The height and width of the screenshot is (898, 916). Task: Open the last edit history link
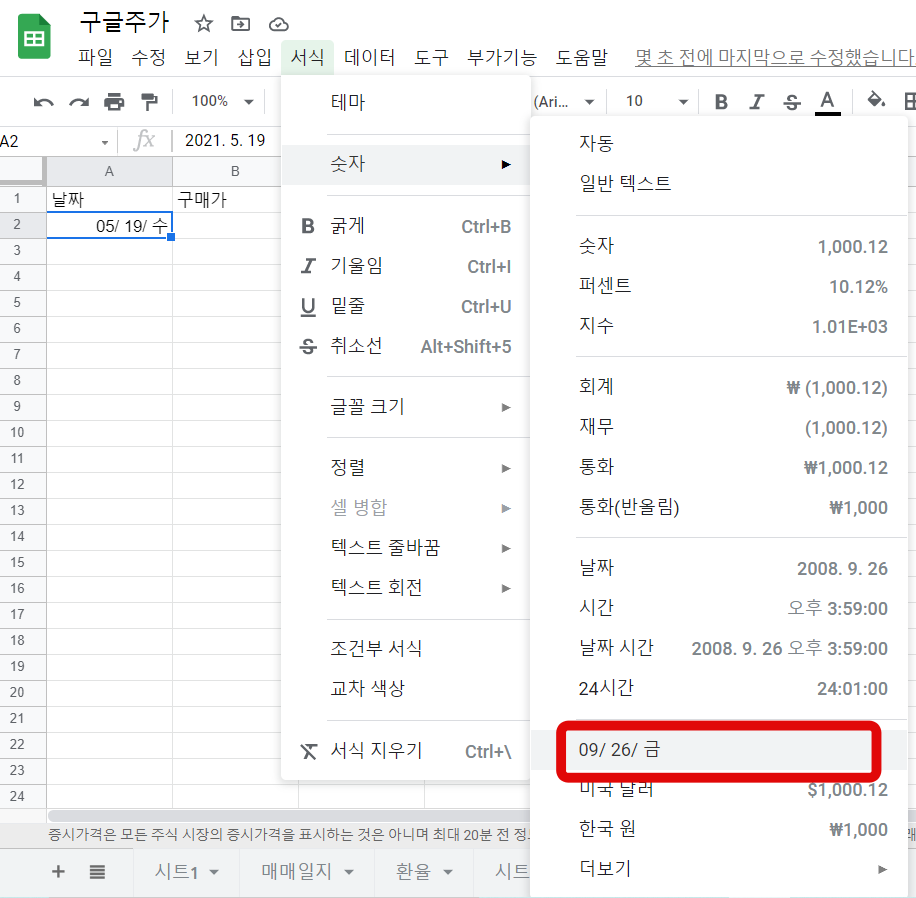coord(775,58)
